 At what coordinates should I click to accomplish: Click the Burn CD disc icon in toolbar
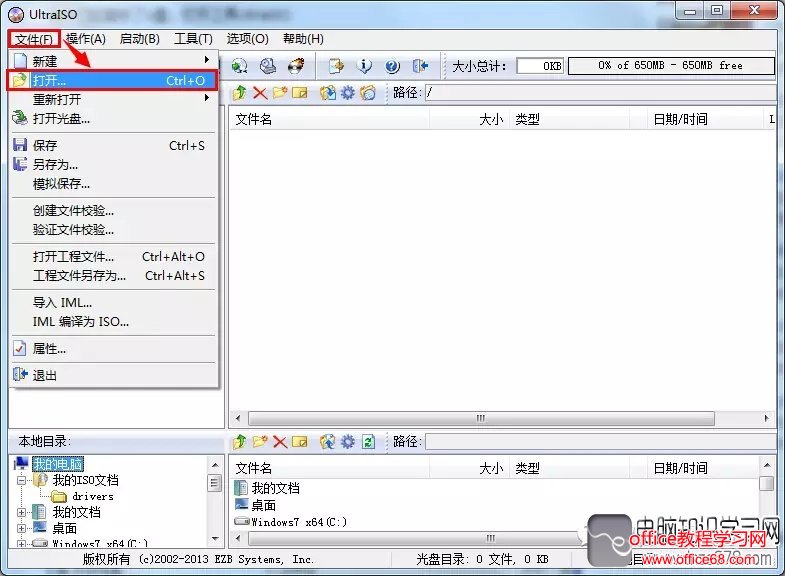[296, 66]
